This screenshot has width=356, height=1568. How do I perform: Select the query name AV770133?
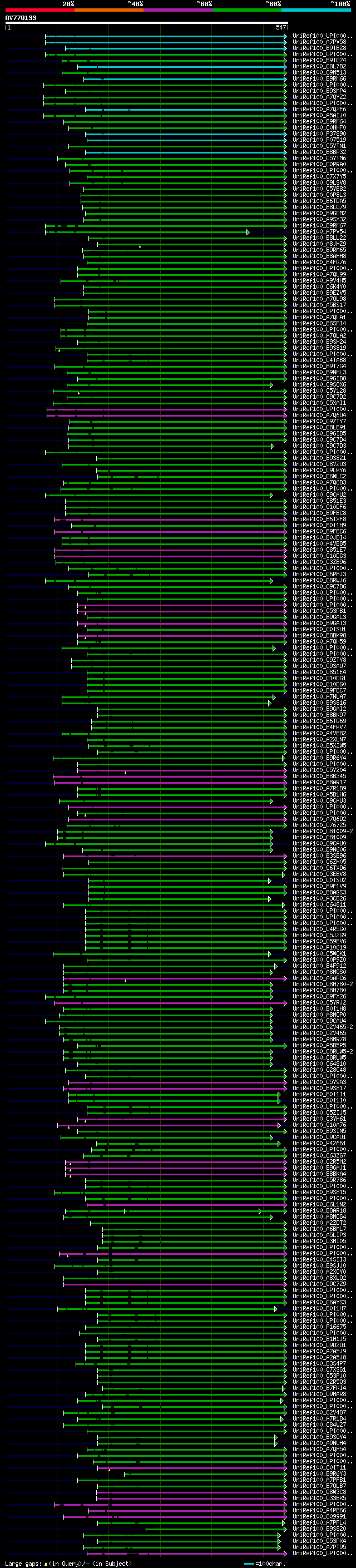[x=21, y=18]
